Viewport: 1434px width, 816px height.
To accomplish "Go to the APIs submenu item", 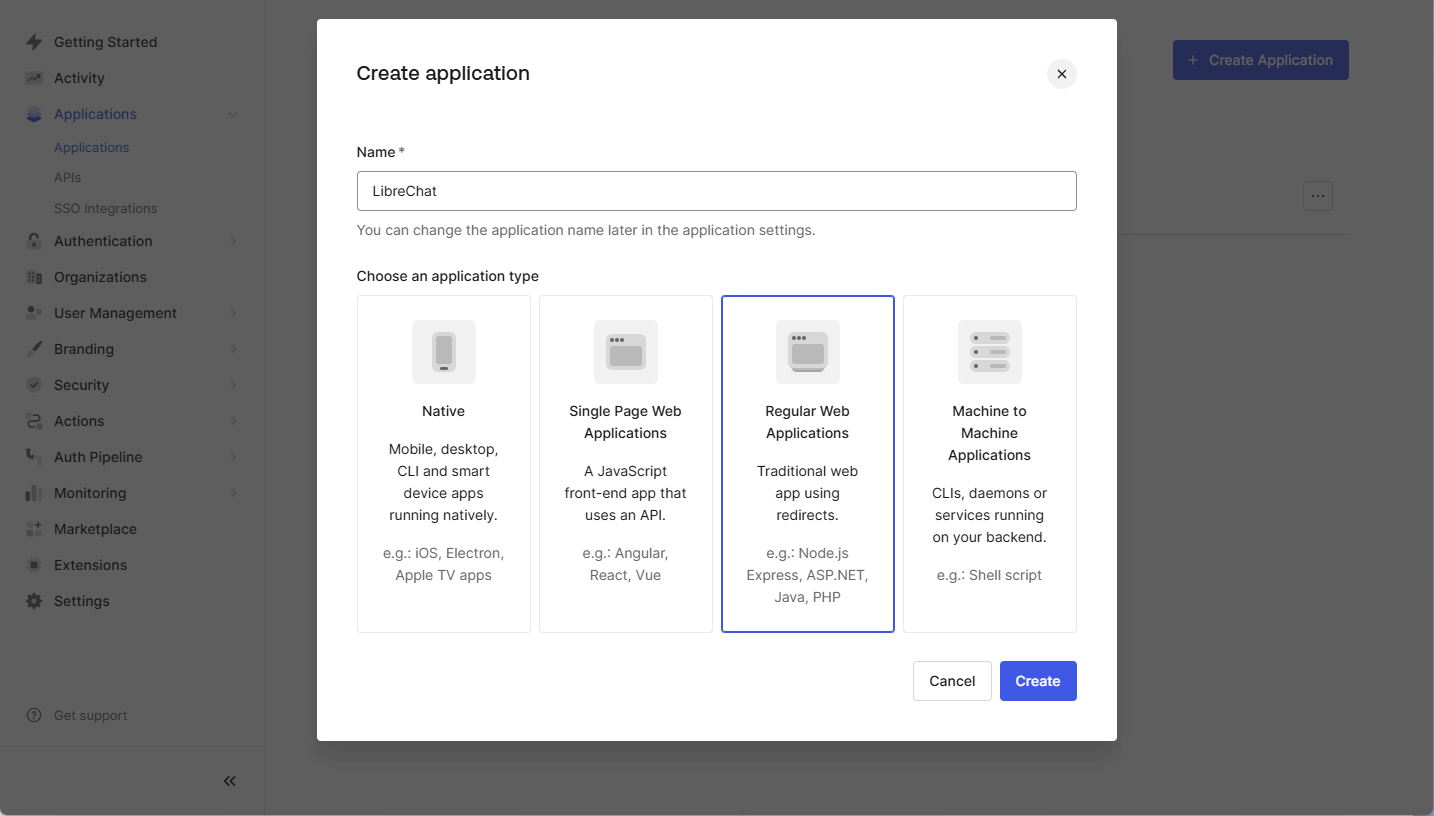I will coord(67,177).
